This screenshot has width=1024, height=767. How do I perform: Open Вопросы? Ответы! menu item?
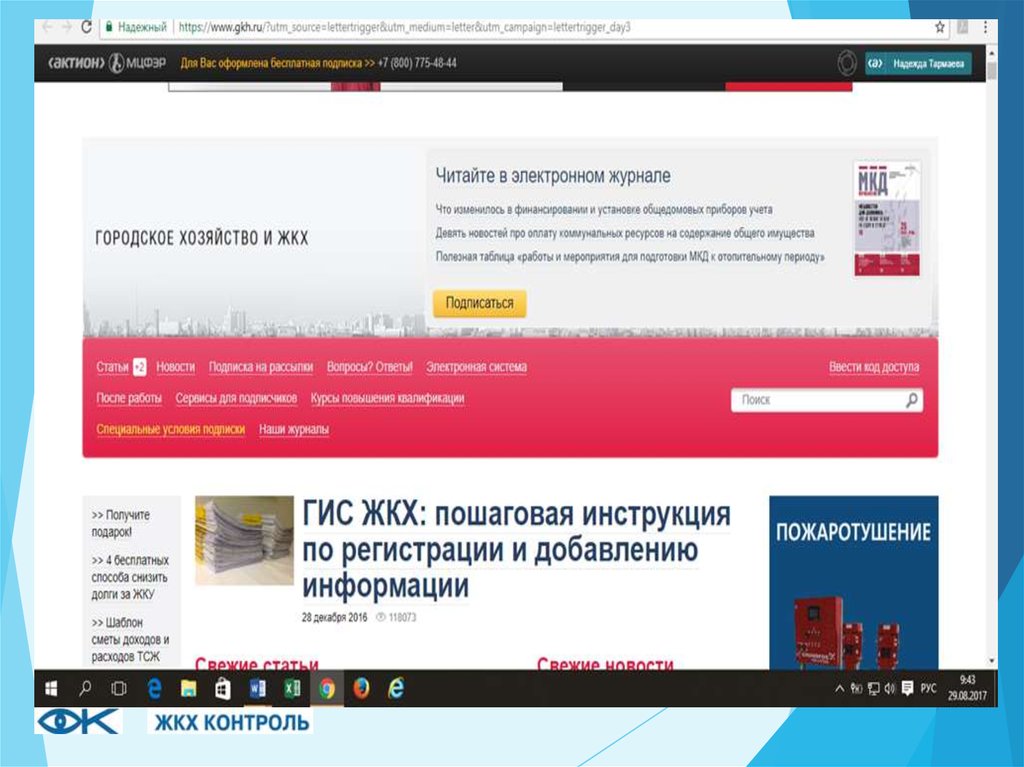coord(370,367)
